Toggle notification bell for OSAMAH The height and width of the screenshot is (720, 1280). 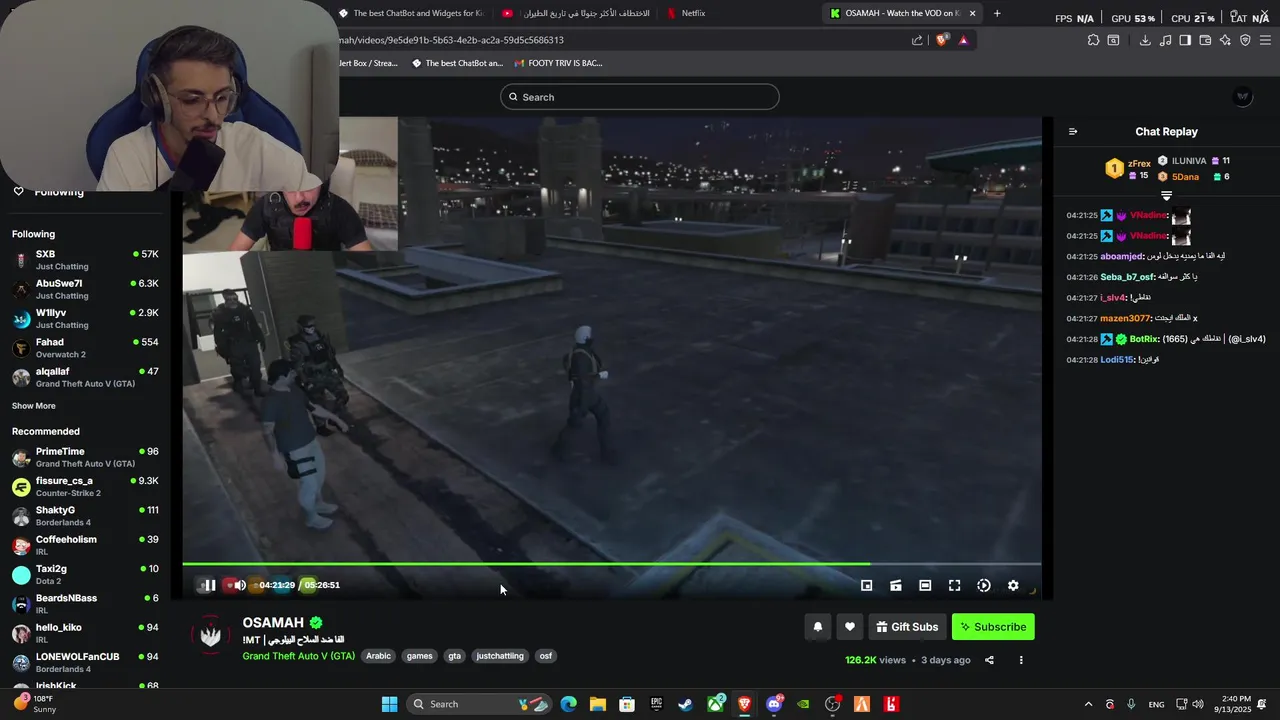(x=817, y=627)
